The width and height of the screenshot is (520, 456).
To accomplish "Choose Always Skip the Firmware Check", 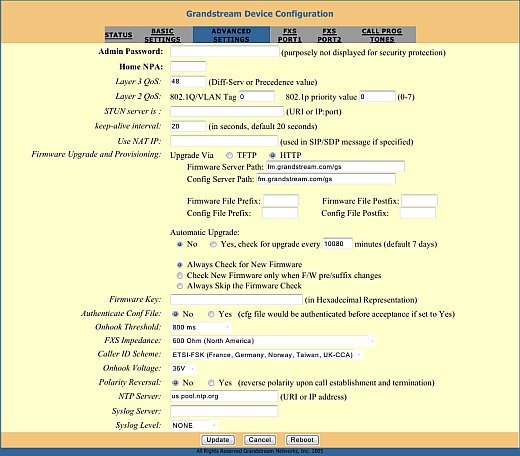I will click(x=180, y=286).
